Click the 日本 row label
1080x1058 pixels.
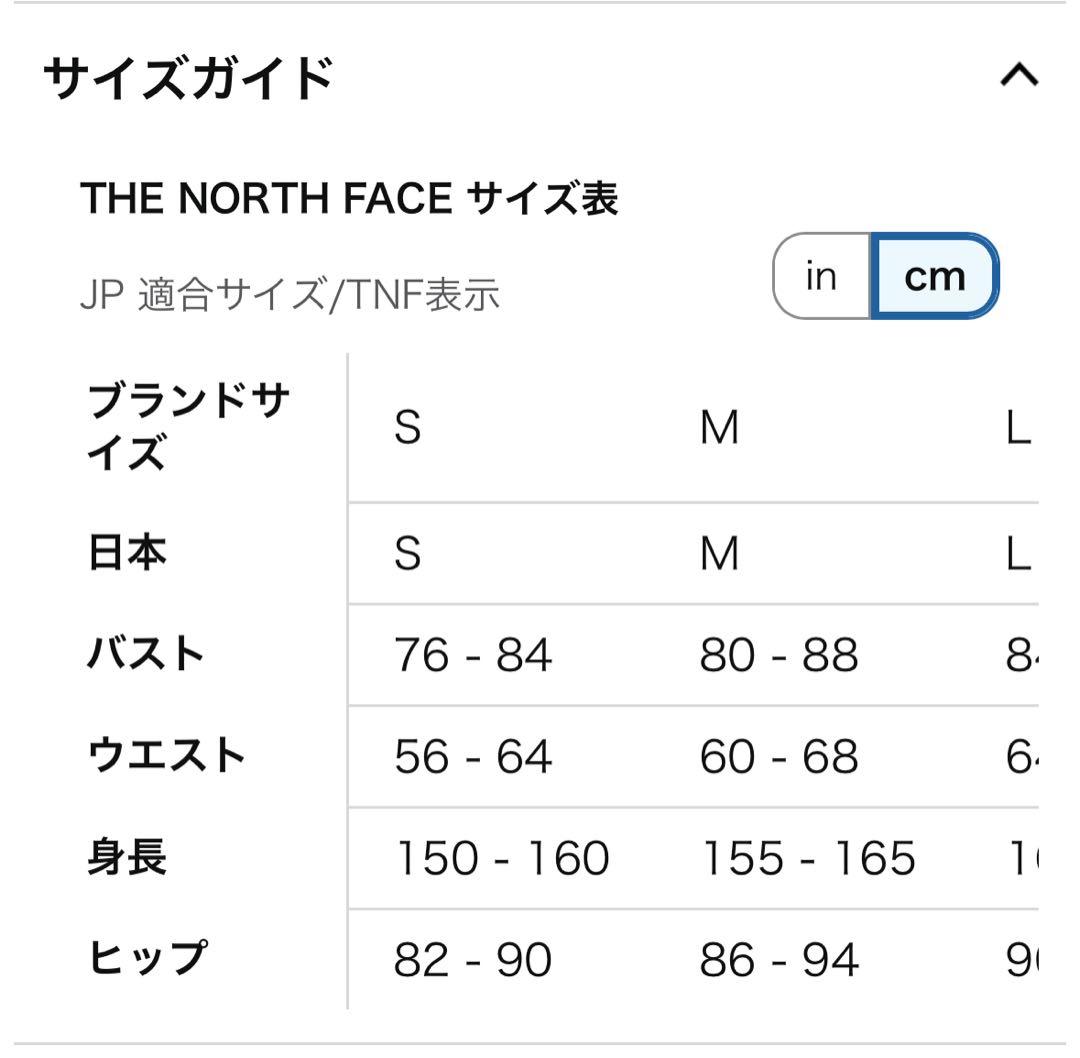point(127,553)
